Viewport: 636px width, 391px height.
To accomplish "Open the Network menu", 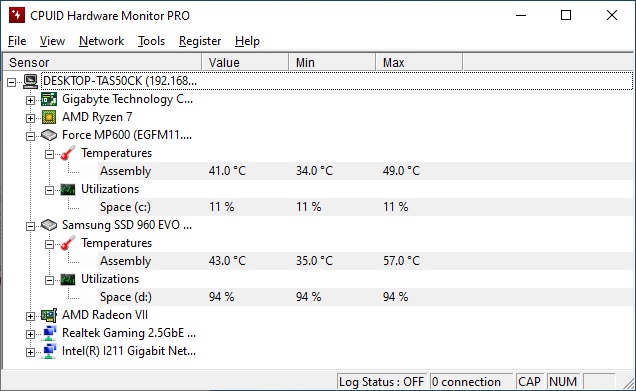I will pos(101,41).
